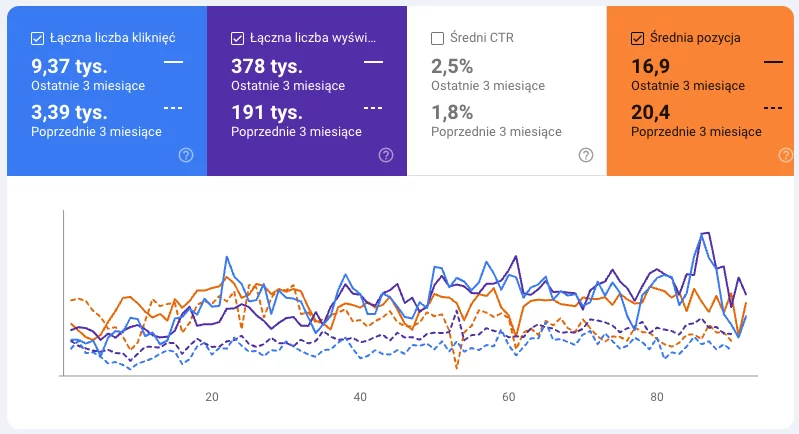Viewport: 799px width, 434px height.
Task: Click help icon in Średni CTR card
Action: [586, 155]
